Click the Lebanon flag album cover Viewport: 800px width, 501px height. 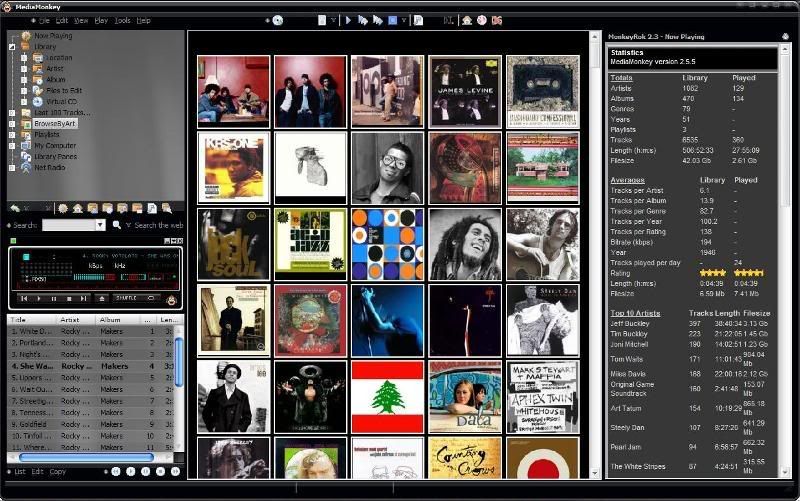(387, 396)
